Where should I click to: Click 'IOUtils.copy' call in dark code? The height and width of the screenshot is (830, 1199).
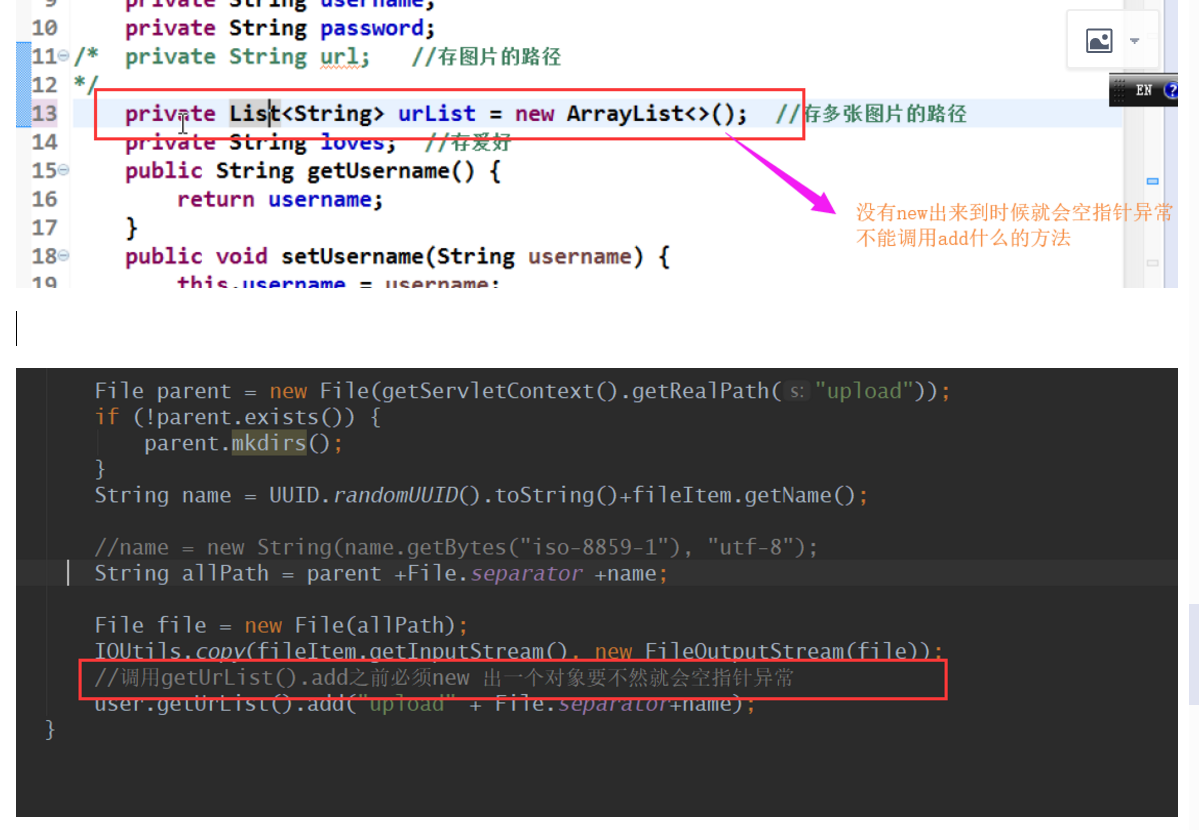[x=170, y=651]
